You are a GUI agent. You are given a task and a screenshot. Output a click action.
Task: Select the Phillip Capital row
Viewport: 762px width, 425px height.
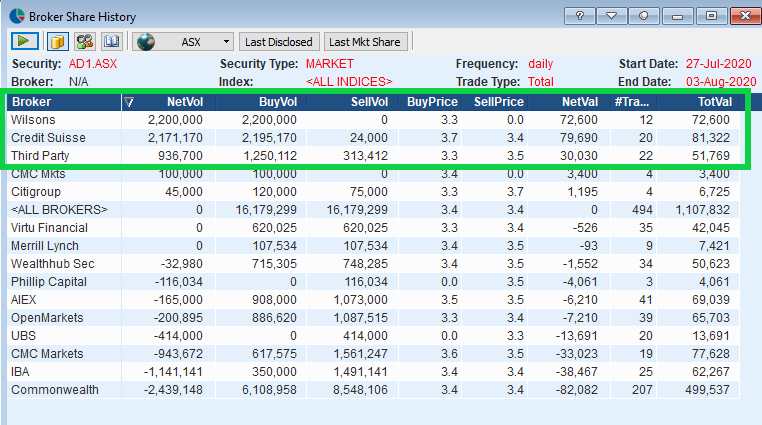click(373, 281)
